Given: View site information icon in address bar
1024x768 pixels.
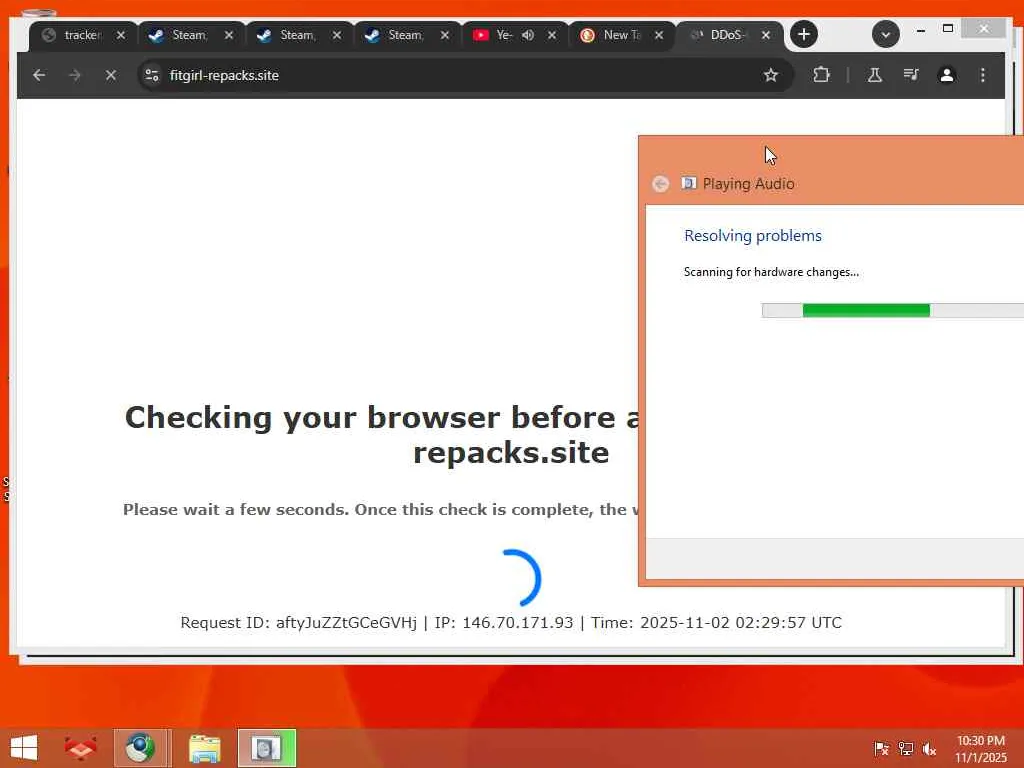Looking at the screenshot, I should 152,75.
